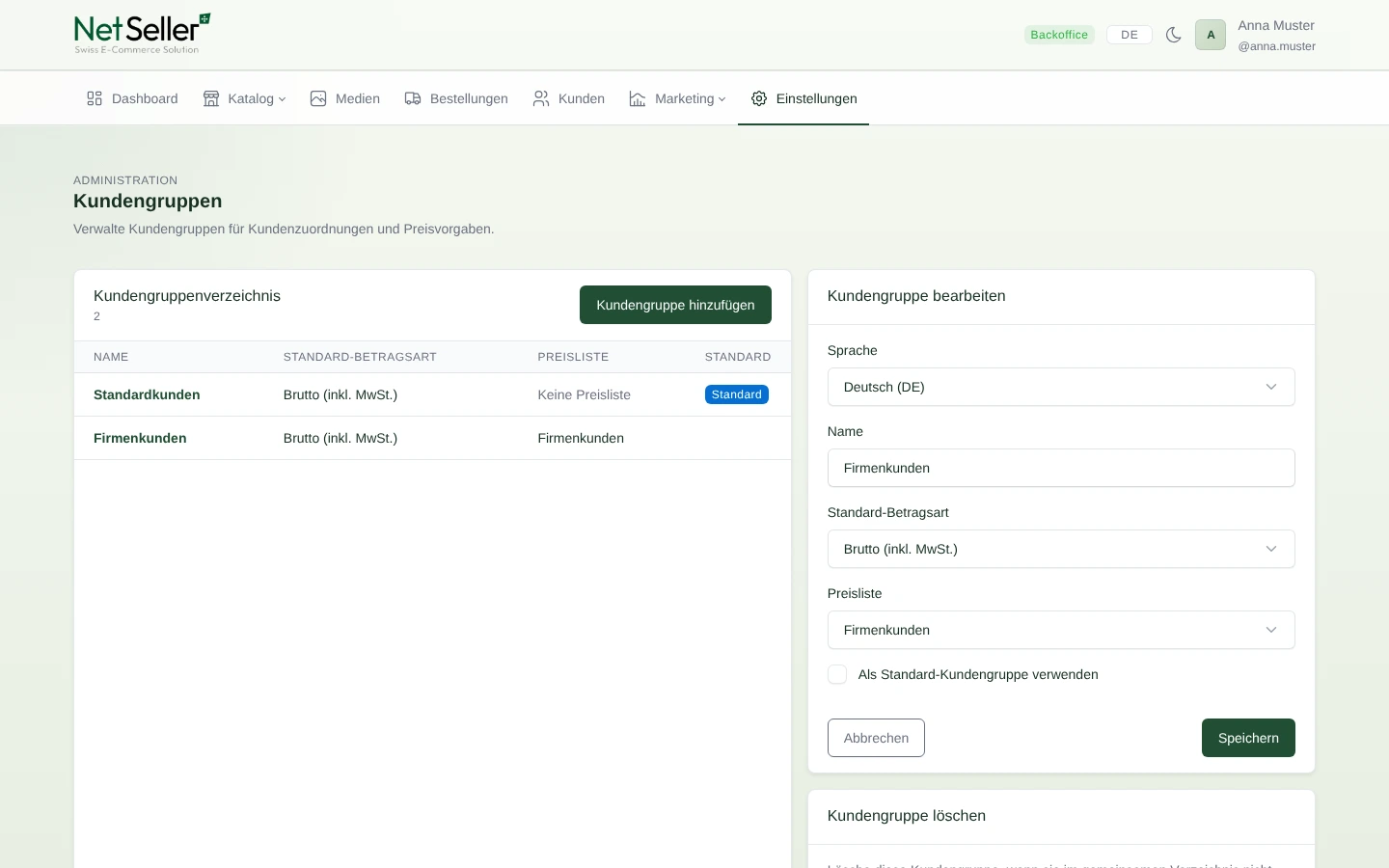Click the Medien image icon
Screen dimensions: 1389x868
318,98
